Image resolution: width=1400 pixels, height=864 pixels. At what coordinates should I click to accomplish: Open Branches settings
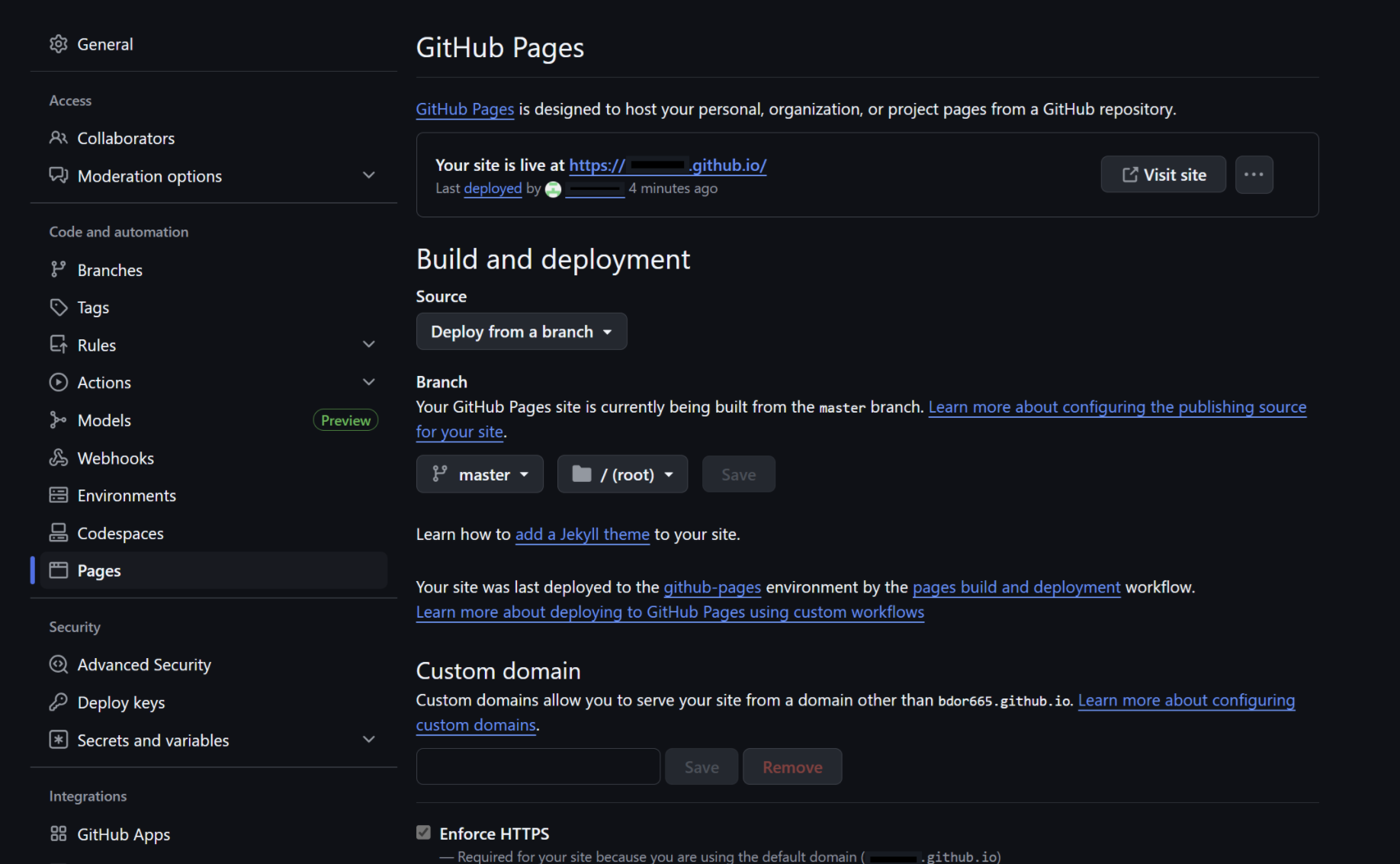coord(110,270)
